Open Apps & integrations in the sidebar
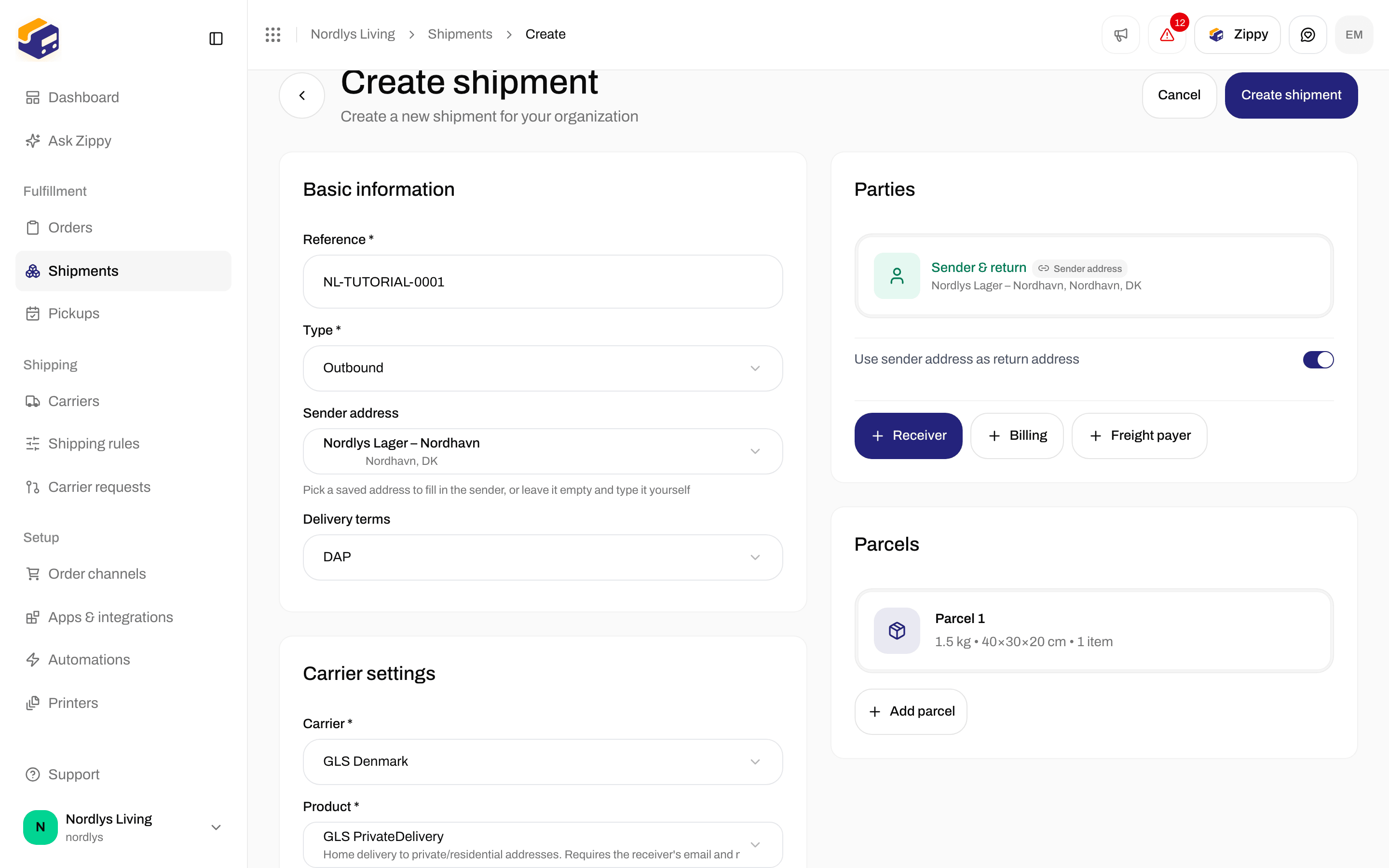This screenshot has height=868, width=1389. (x=123, y=617)
